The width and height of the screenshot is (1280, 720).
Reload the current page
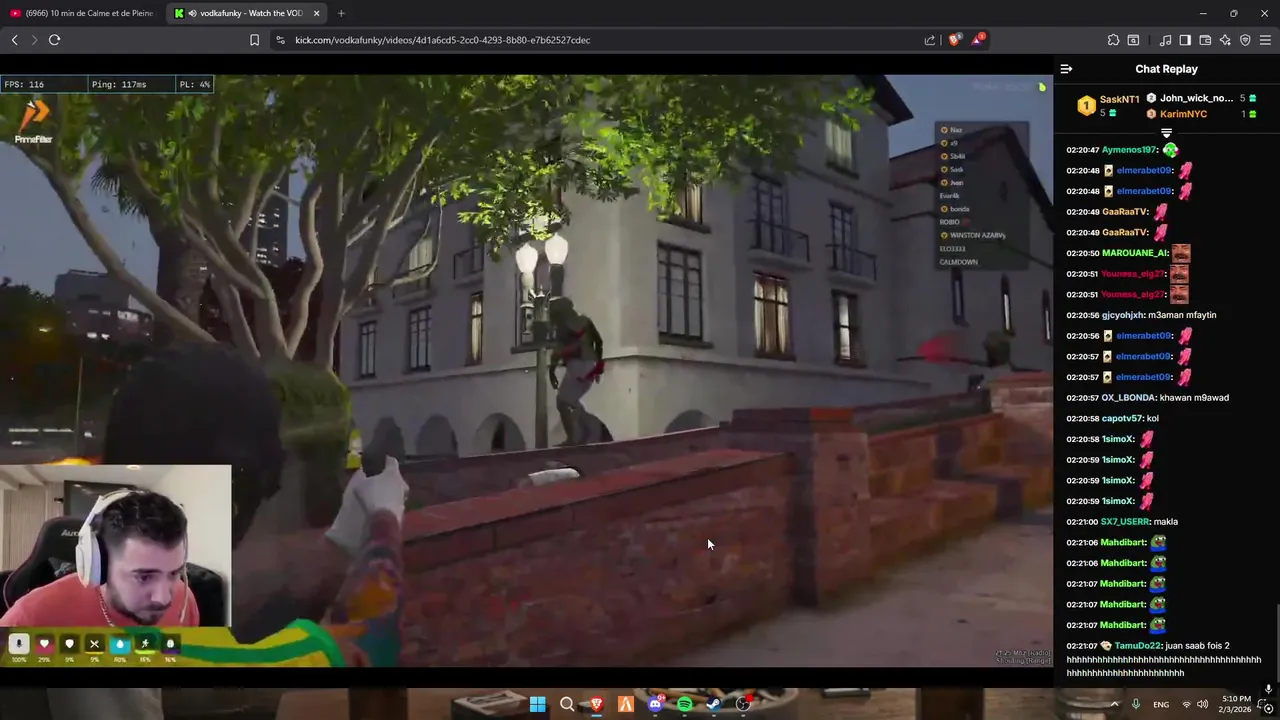pyautogui.click(x=54, y=40)
